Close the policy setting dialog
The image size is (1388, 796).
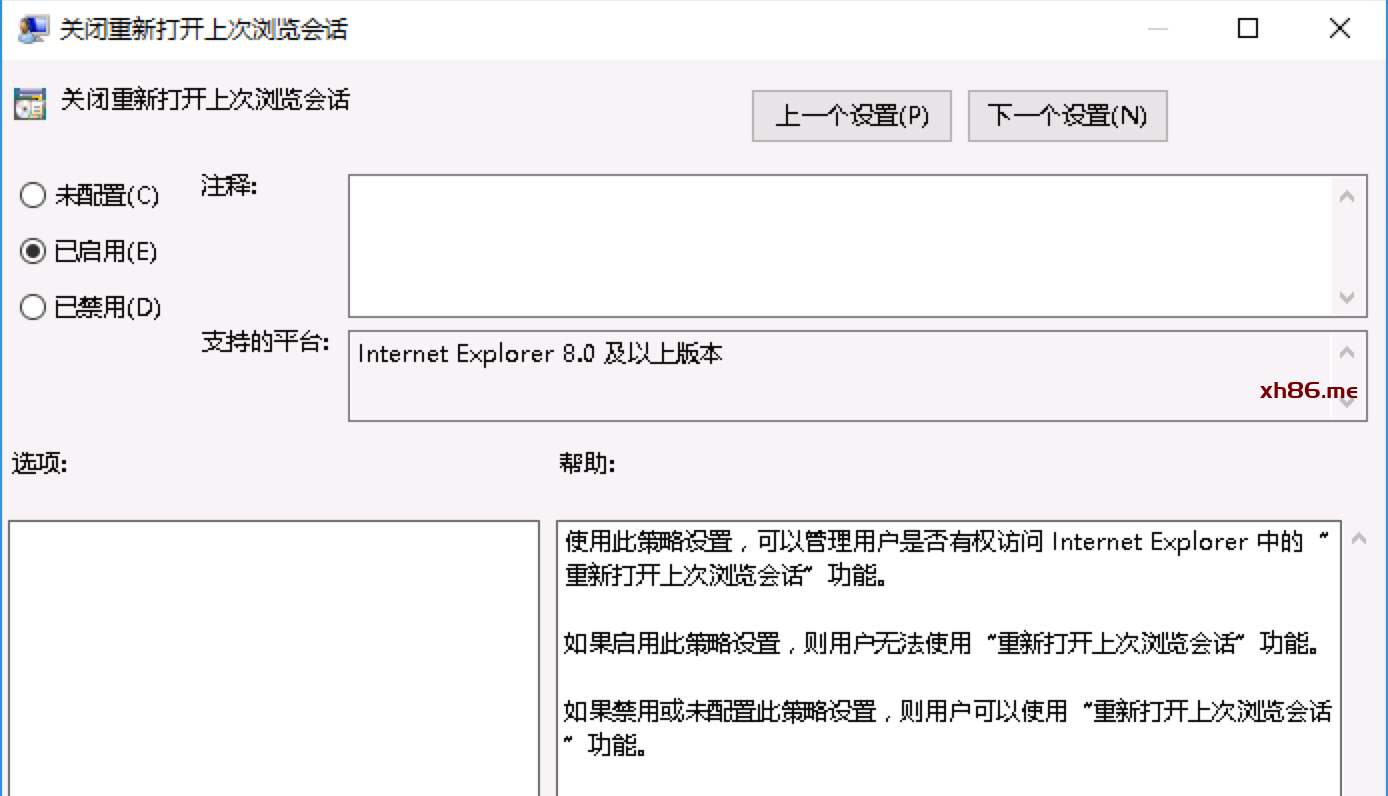[x=1339, y=29]
